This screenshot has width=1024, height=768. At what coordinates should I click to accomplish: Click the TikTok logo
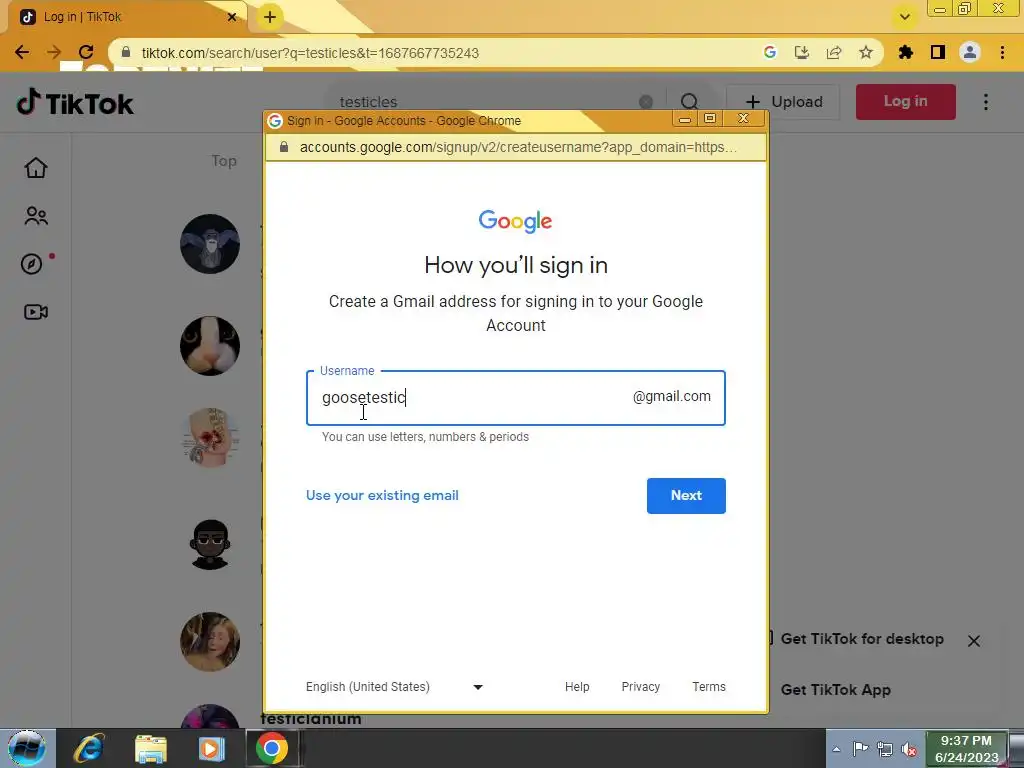click(x=74, y=103)
